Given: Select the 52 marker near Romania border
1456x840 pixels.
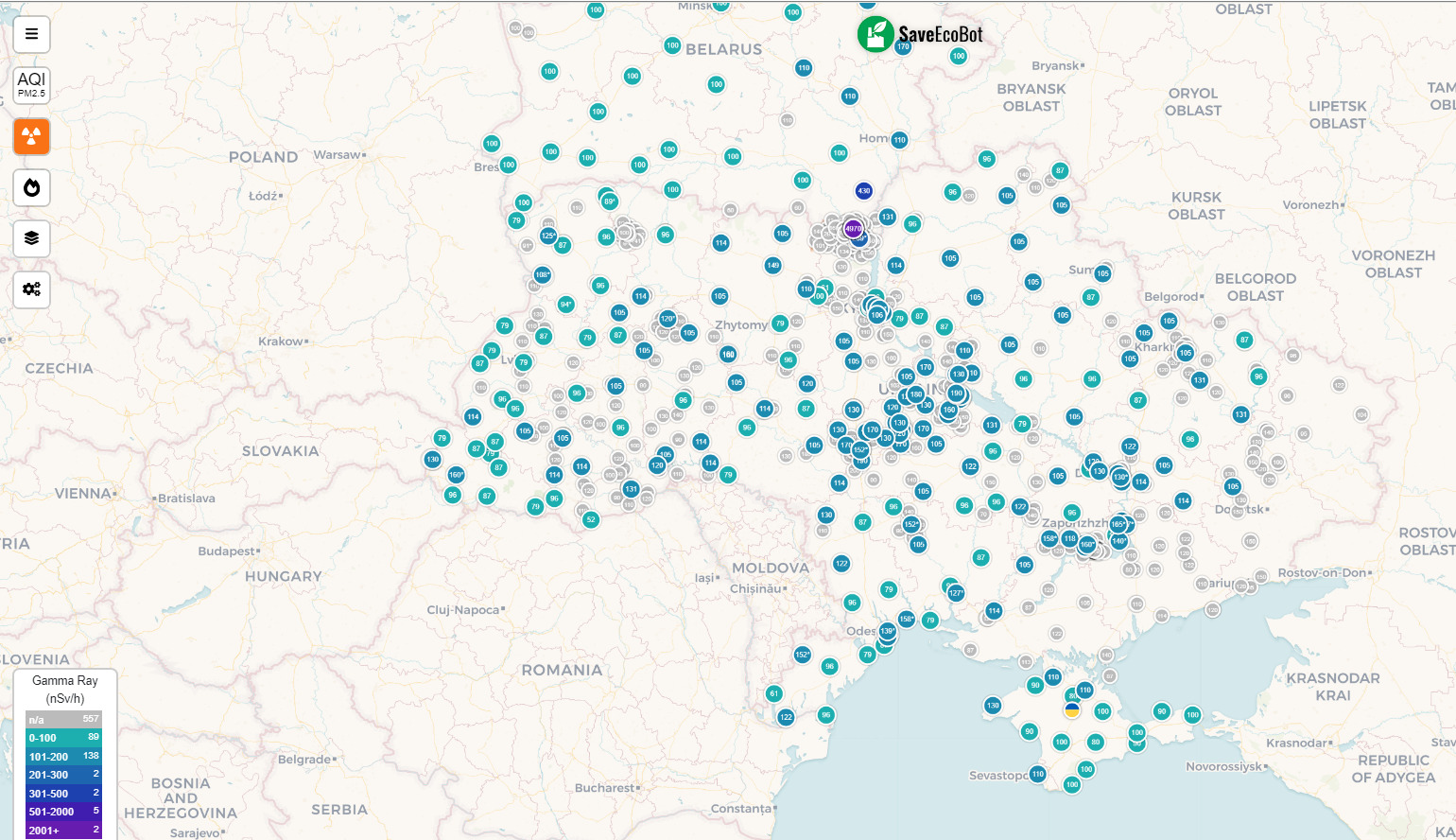Looking at the screenshot, I should click(591, 519).
